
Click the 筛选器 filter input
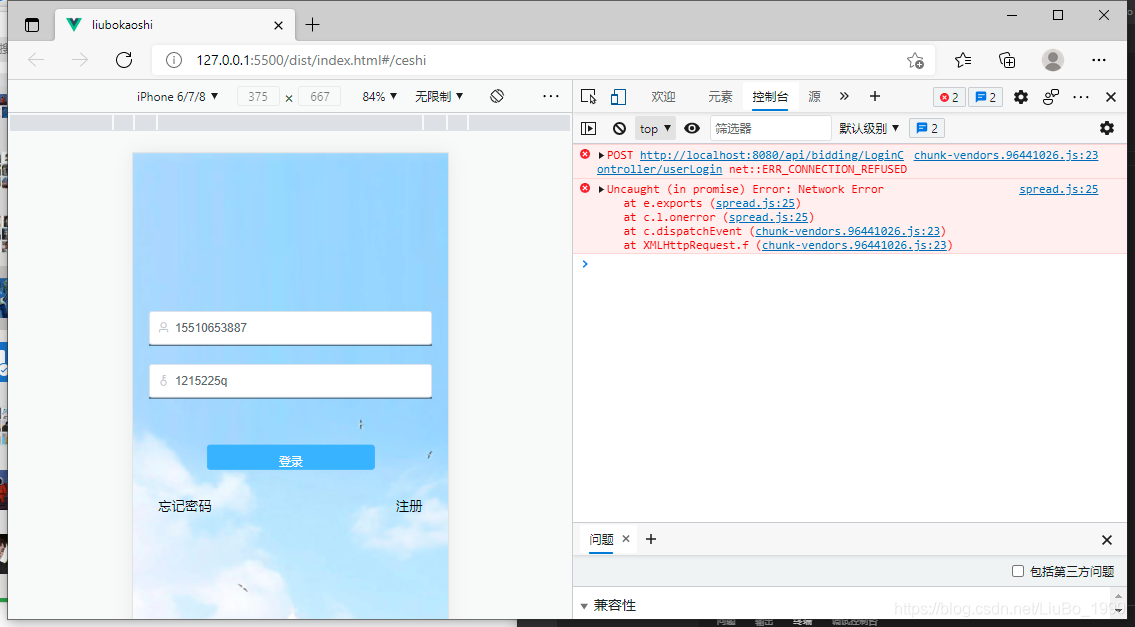(770, 128)
